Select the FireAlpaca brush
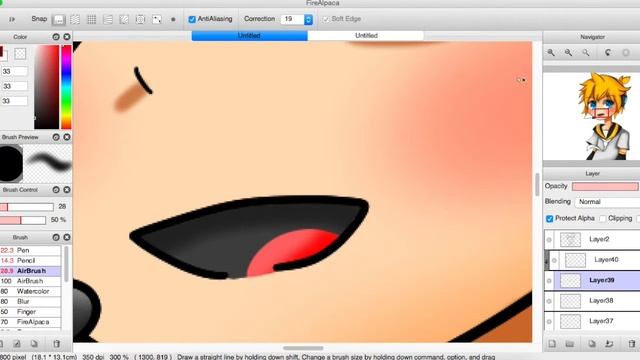 [31, 322]
